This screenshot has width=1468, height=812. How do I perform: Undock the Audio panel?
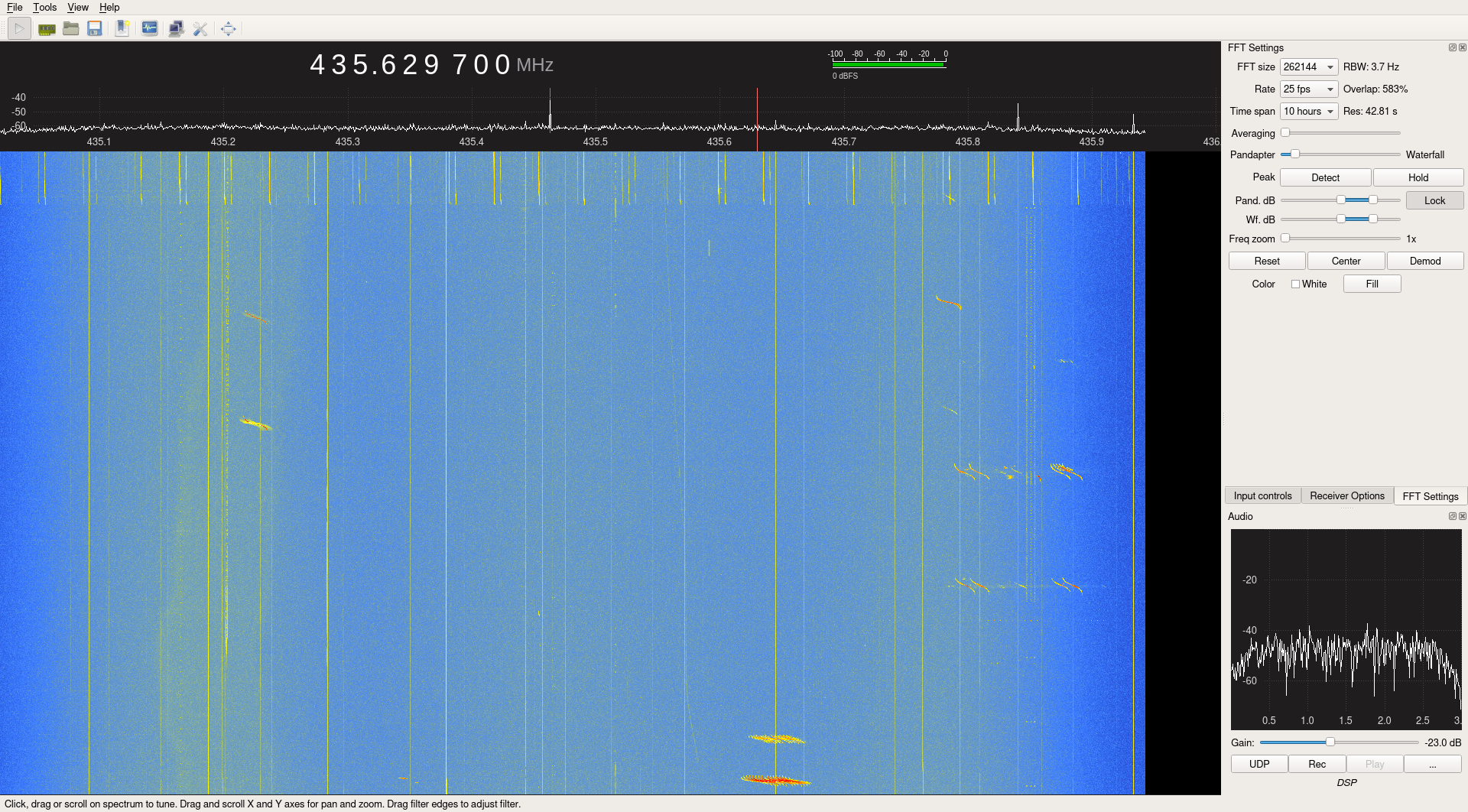1453,516
